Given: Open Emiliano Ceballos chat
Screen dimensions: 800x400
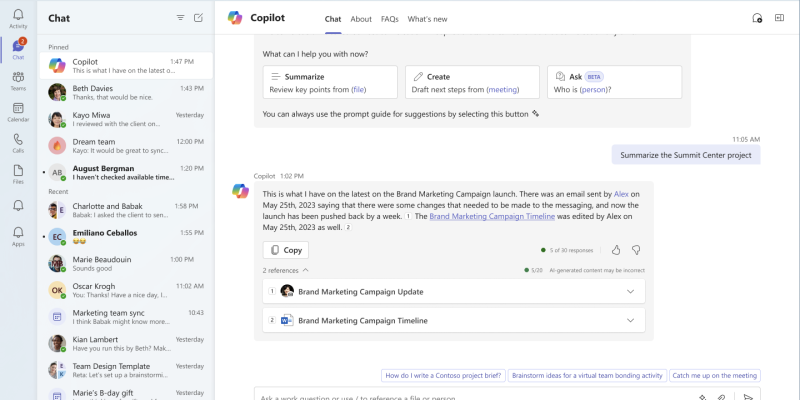Looking at the screenshot, I should point(126,237).
